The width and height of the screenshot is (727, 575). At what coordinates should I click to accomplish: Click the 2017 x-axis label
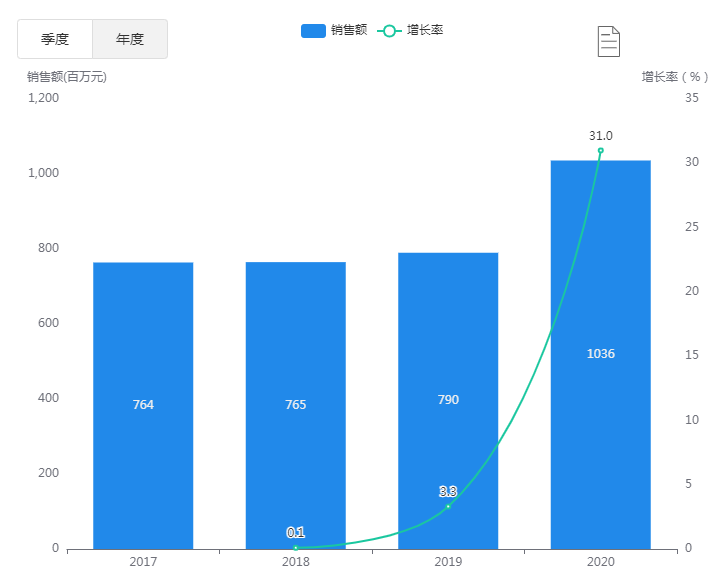[143, 562]
